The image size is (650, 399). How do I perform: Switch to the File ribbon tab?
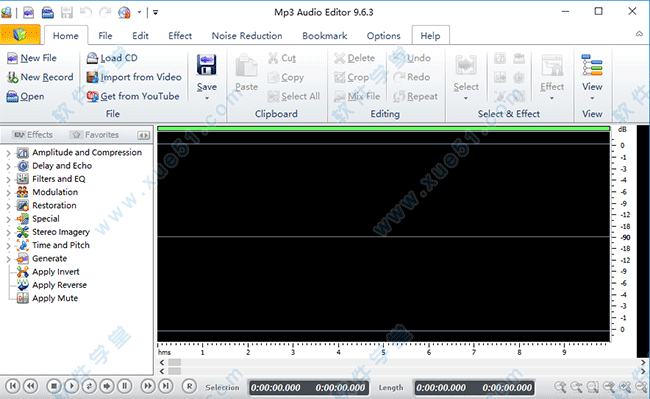pyautogui.click(x=105, y=36)
